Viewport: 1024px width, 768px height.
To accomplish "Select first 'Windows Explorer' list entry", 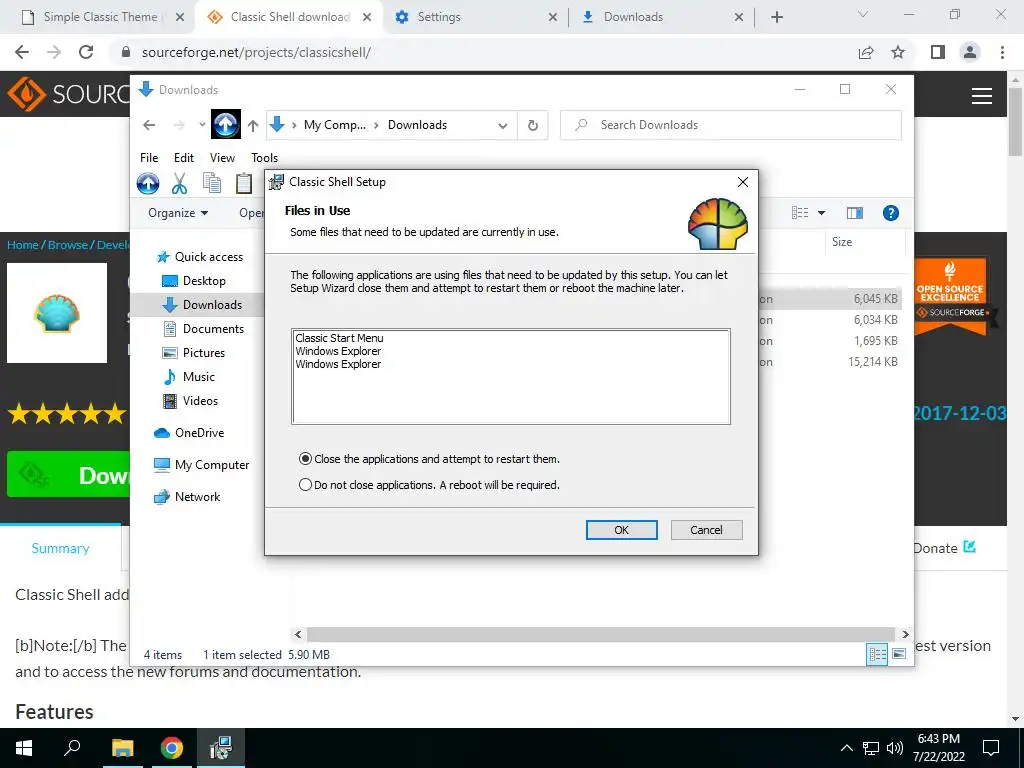I will point(338,351).
